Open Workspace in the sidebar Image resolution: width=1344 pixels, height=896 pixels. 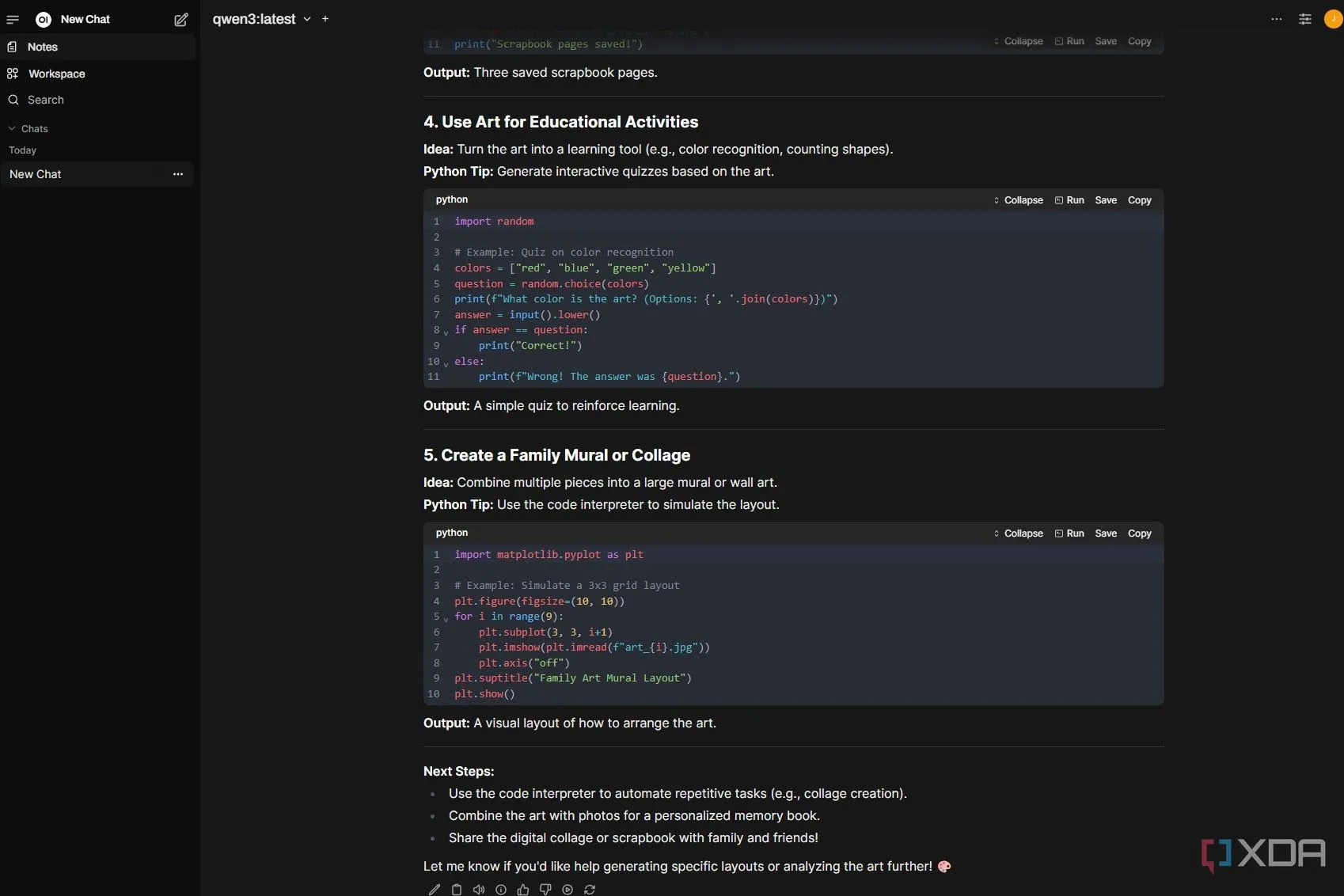[x=97, y=74]
